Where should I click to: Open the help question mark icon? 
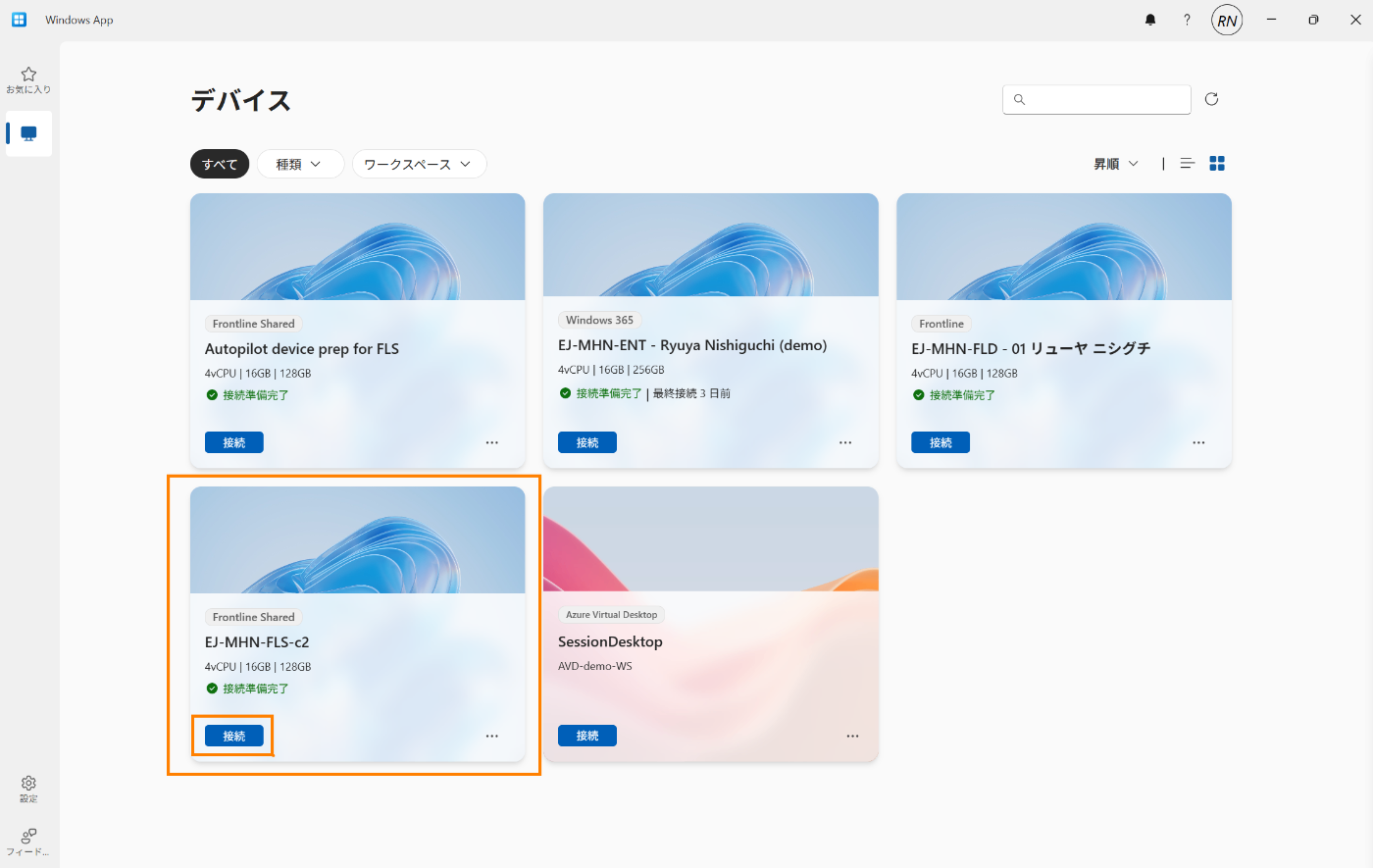(1187, 20)
